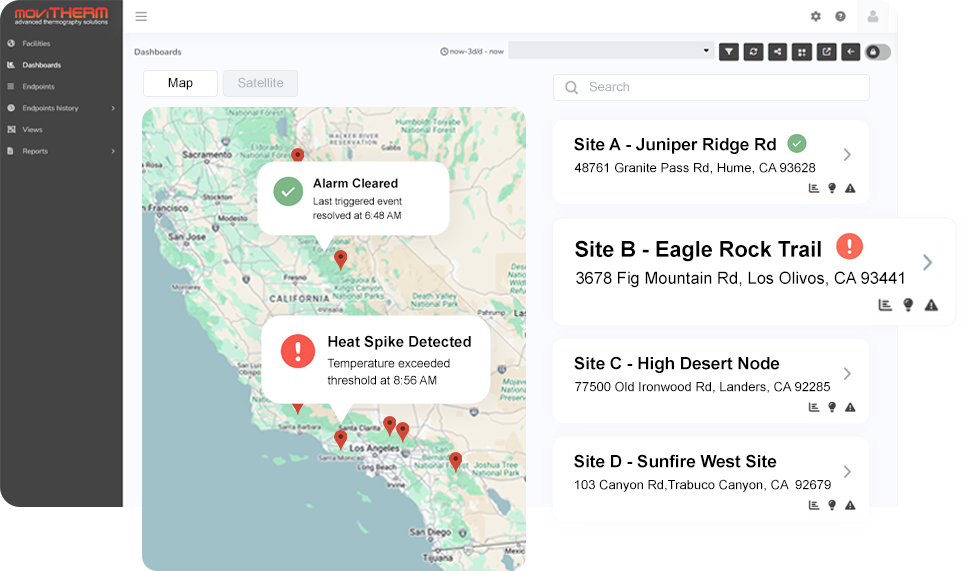Go to Views in the sidebar
The image size is (966, 571).
(32, 130)
